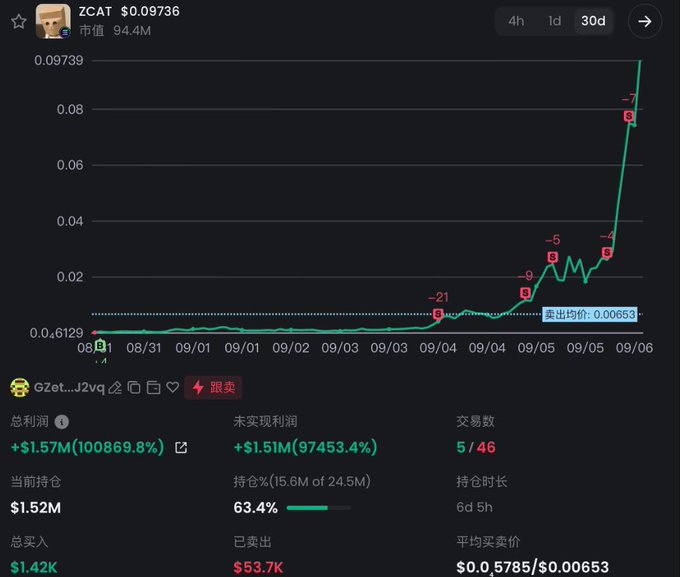Click the 持仓%(15.6M of 24.5M) label
Screen dimensions: 680x577
click(302, 482)
